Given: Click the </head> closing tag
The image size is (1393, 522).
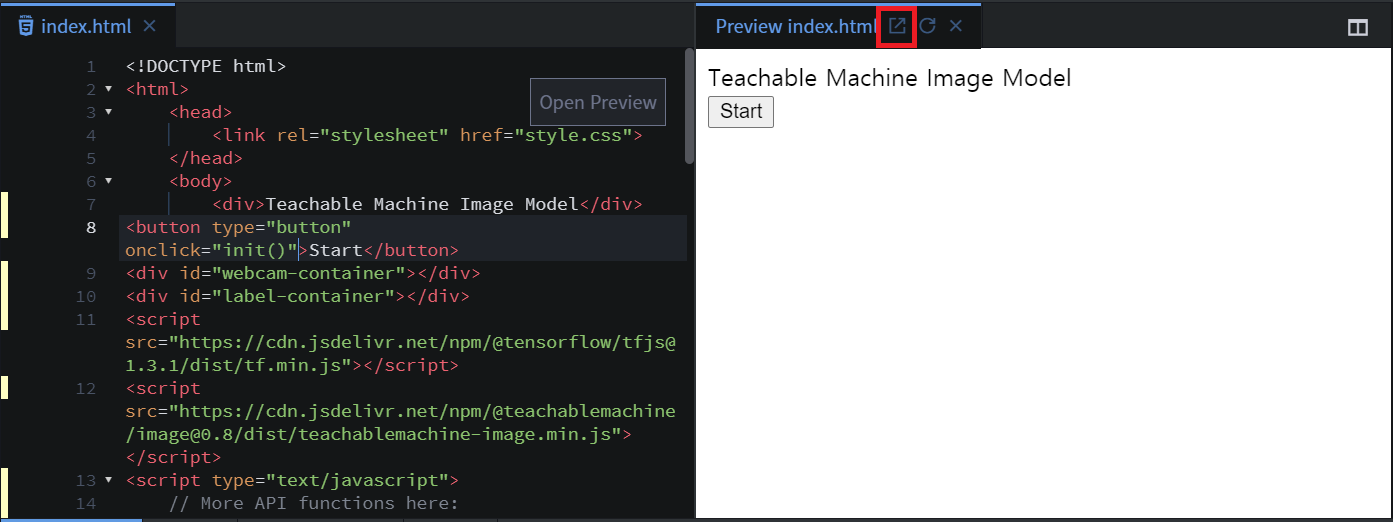Looking at the screenshot, I should [x=206, y=158].
